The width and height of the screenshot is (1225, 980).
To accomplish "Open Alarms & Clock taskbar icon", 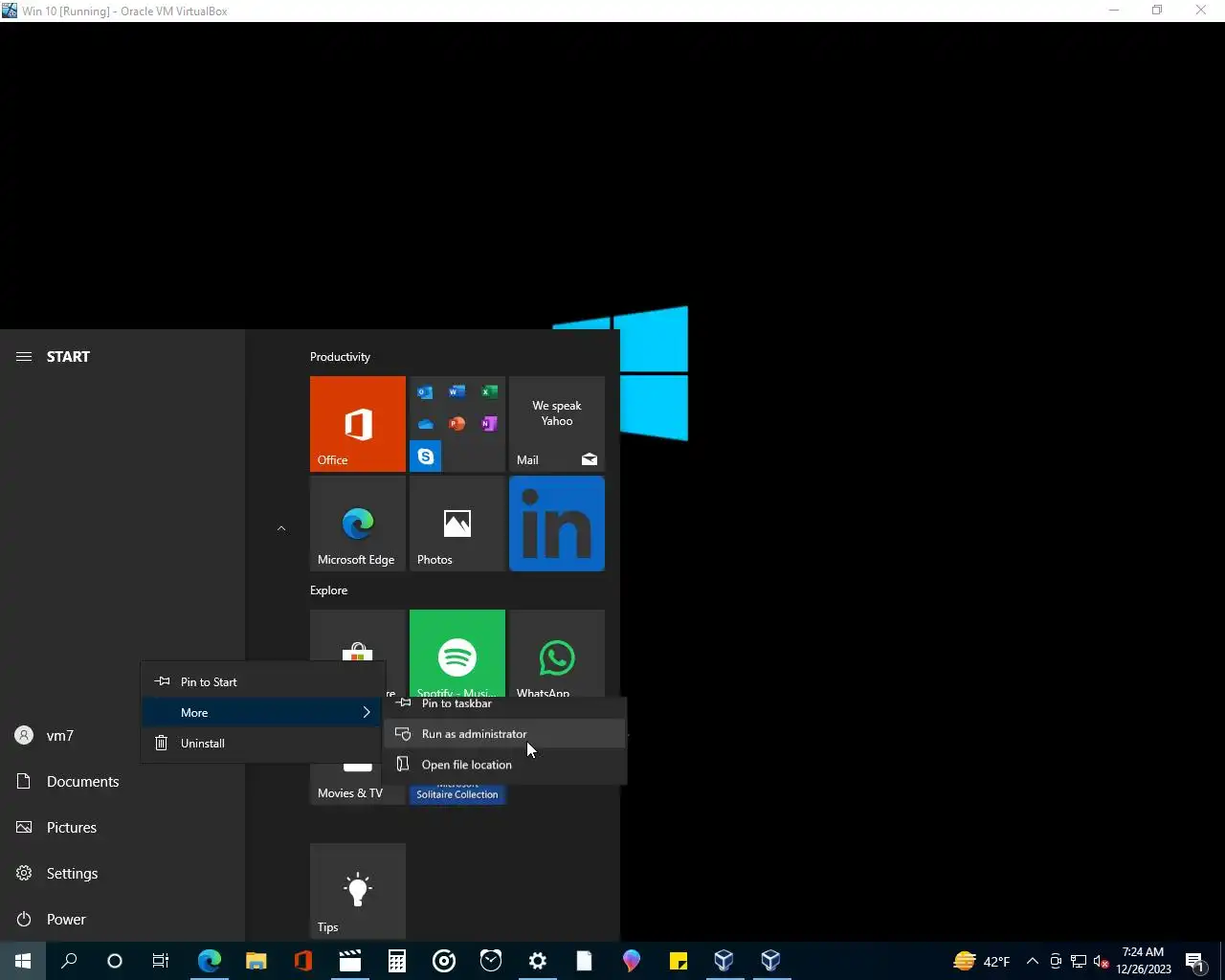I will pos(491,961).
